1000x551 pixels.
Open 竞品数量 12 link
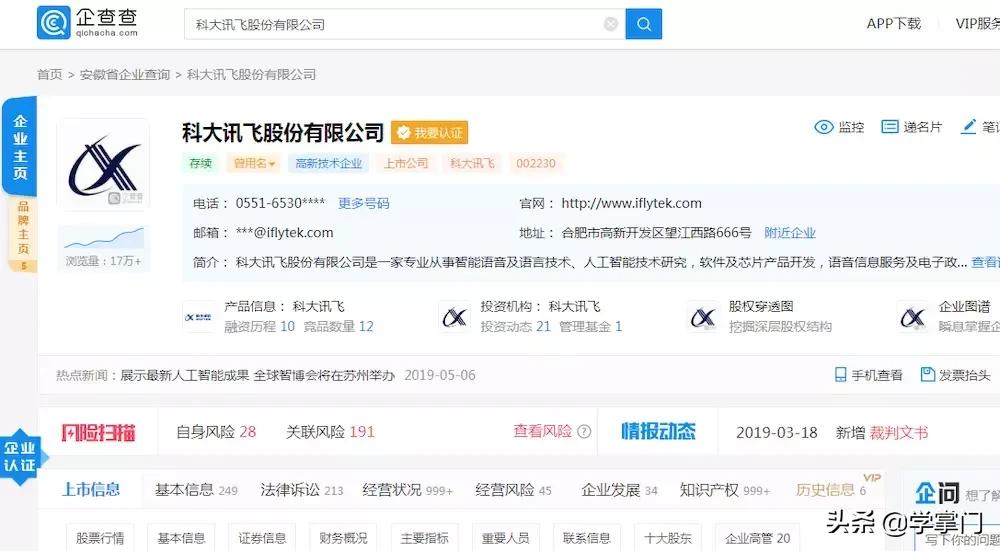pos(338,327)
